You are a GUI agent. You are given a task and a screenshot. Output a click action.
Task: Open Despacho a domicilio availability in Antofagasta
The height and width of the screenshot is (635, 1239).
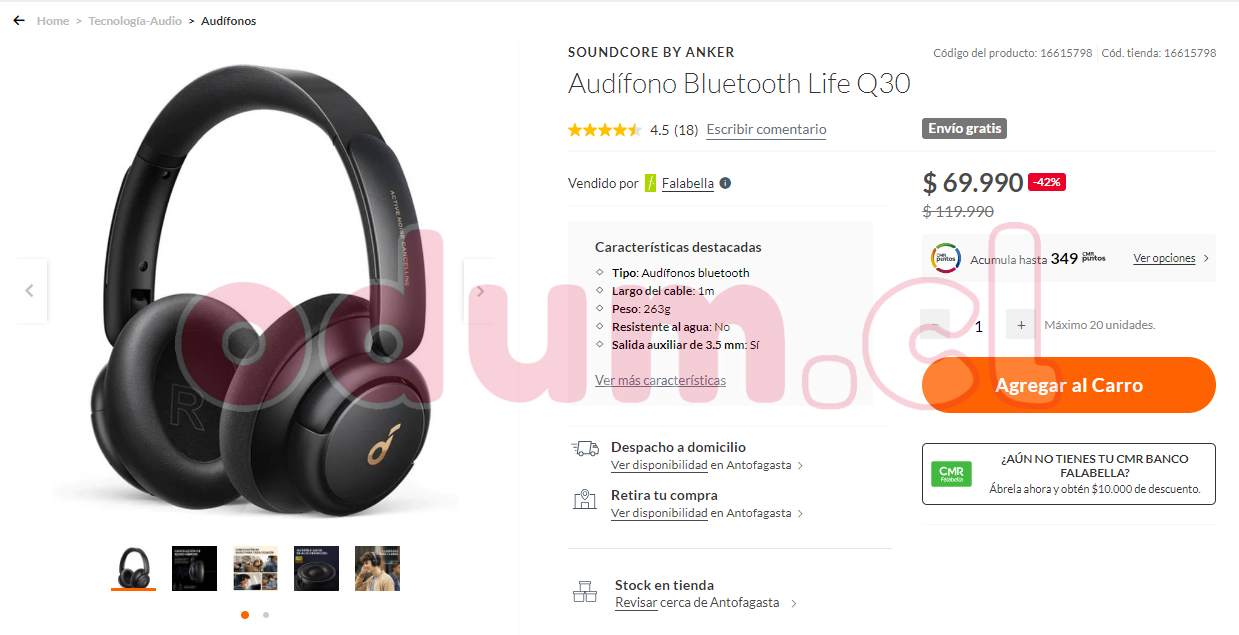coord(707,465)
